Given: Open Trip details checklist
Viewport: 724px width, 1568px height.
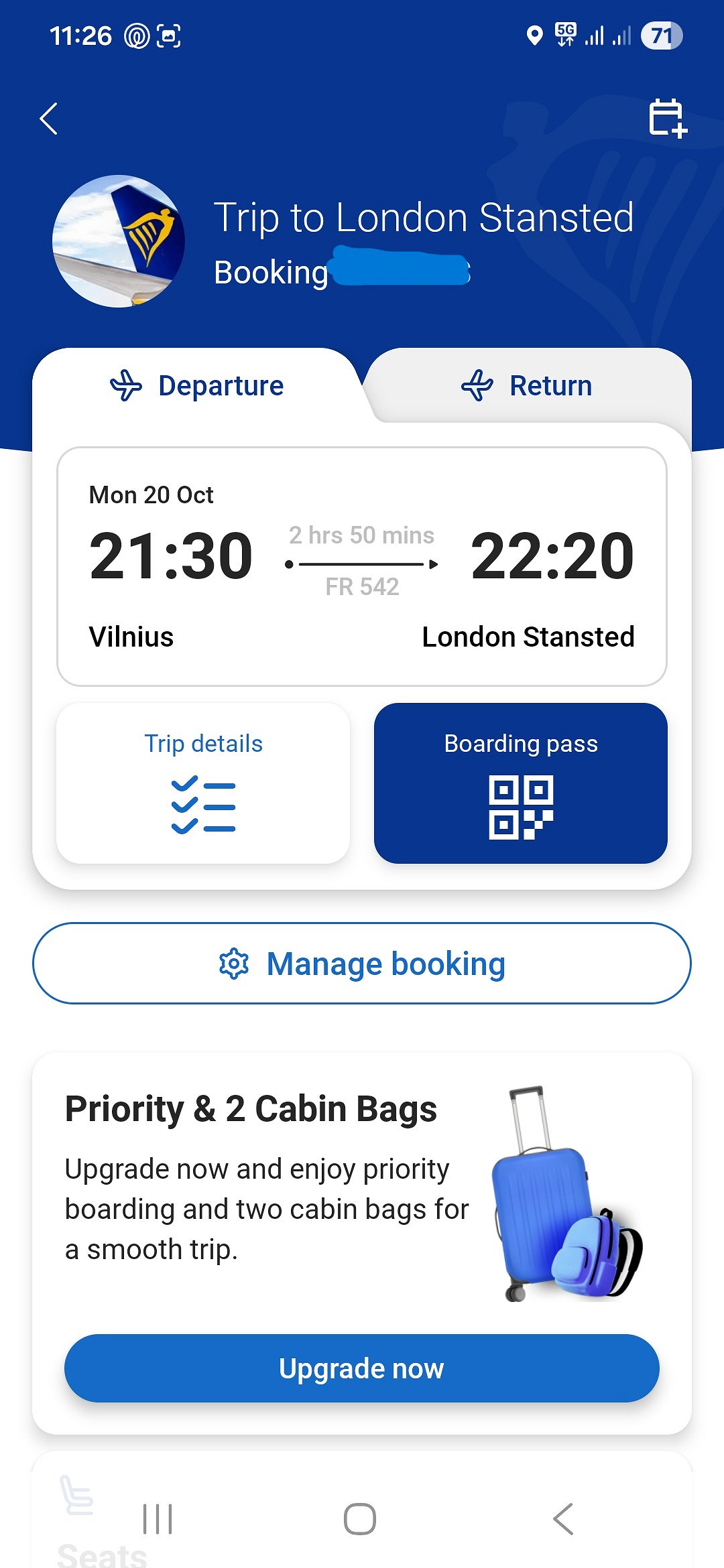Looking at the screenshot, I should coord(203,783).
